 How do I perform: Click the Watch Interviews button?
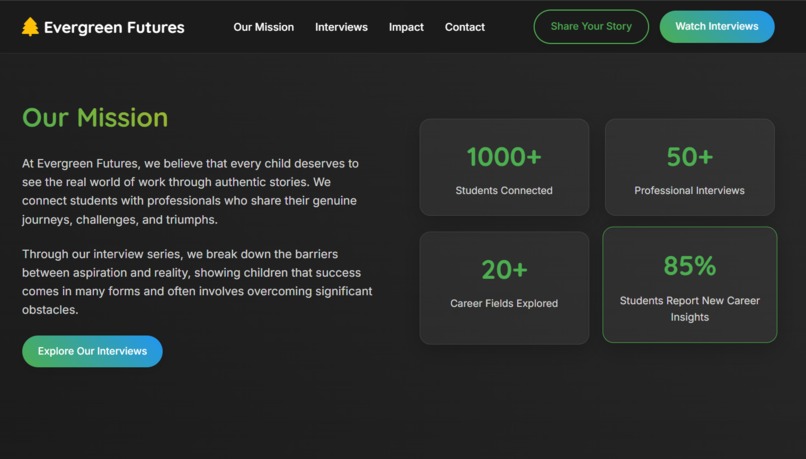coord(717,27)
